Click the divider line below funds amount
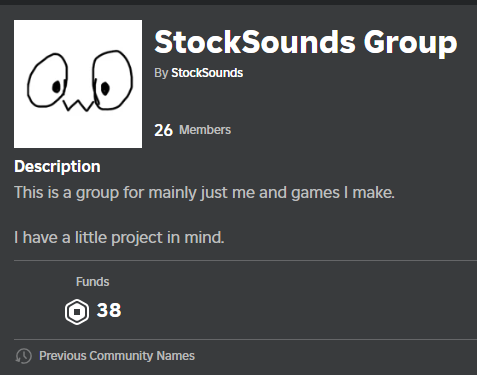This screenshot has height=375, width=477. tap(245, 340)
